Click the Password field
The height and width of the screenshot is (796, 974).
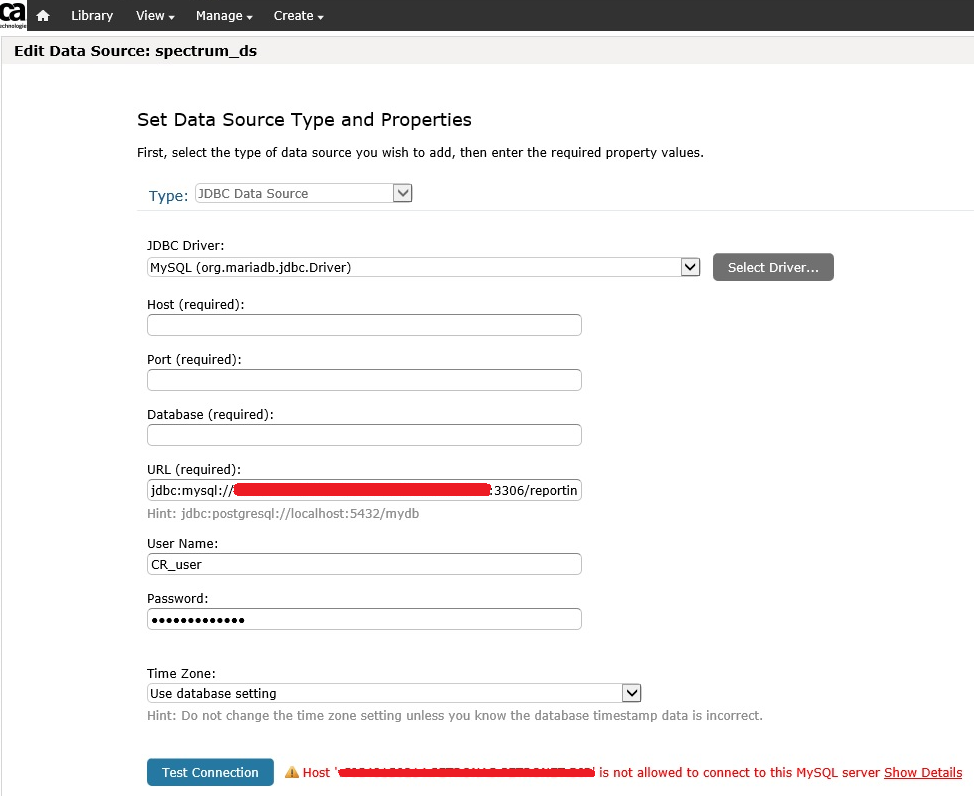tap(364, 619)
